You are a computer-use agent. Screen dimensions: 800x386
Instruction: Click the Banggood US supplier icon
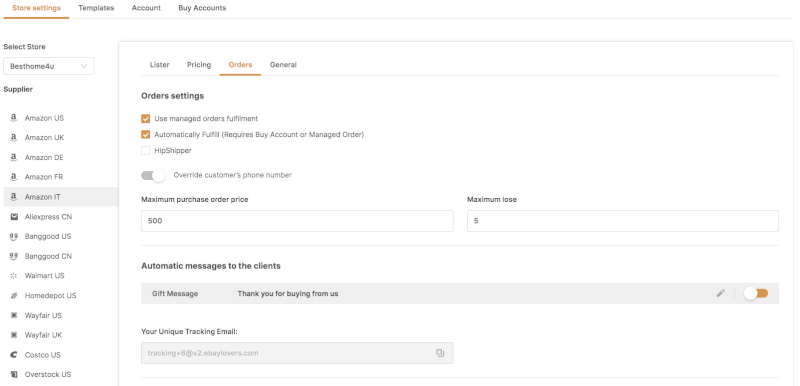pyautogui.click(x=14, y=237)
